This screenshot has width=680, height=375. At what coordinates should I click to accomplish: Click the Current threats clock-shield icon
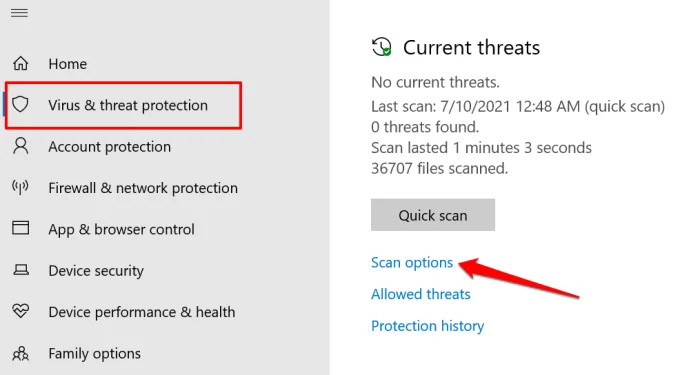tap(382, 47)
